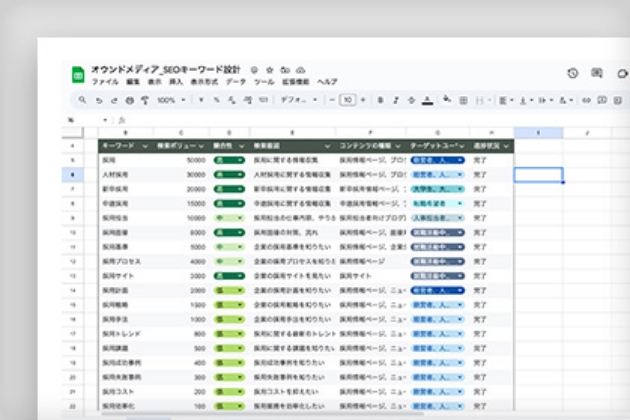Image resolution: width=630 pixels, height=420 pixels.
Task: Activate the paint format roller
Action: click(145, 100)
